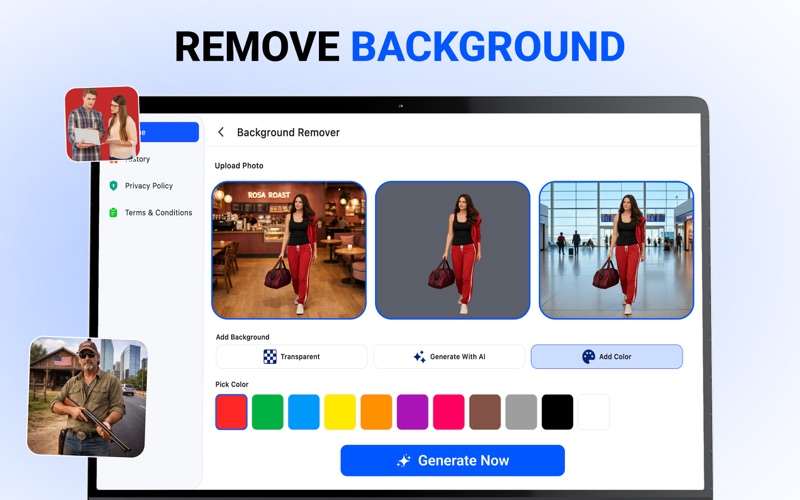Select the highlighted blue sidebar item
The height and width of the screenshot is (500, 800).
pos(168,132)
